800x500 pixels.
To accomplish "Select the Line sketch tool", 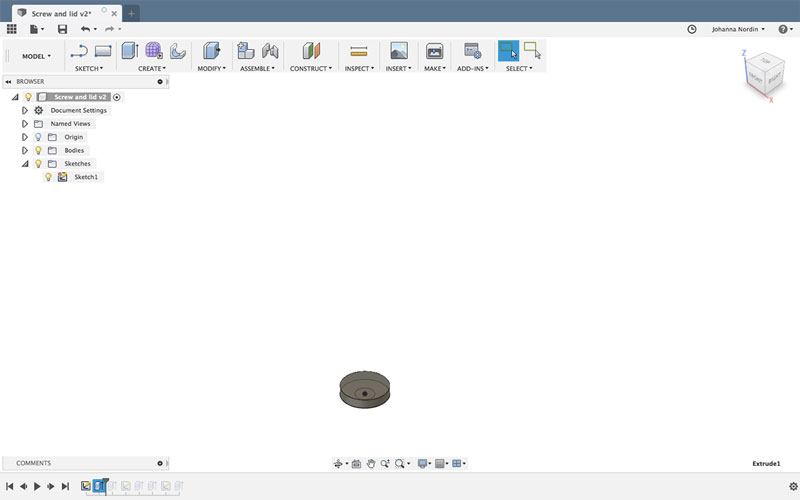I will click(x=79, y=51).
